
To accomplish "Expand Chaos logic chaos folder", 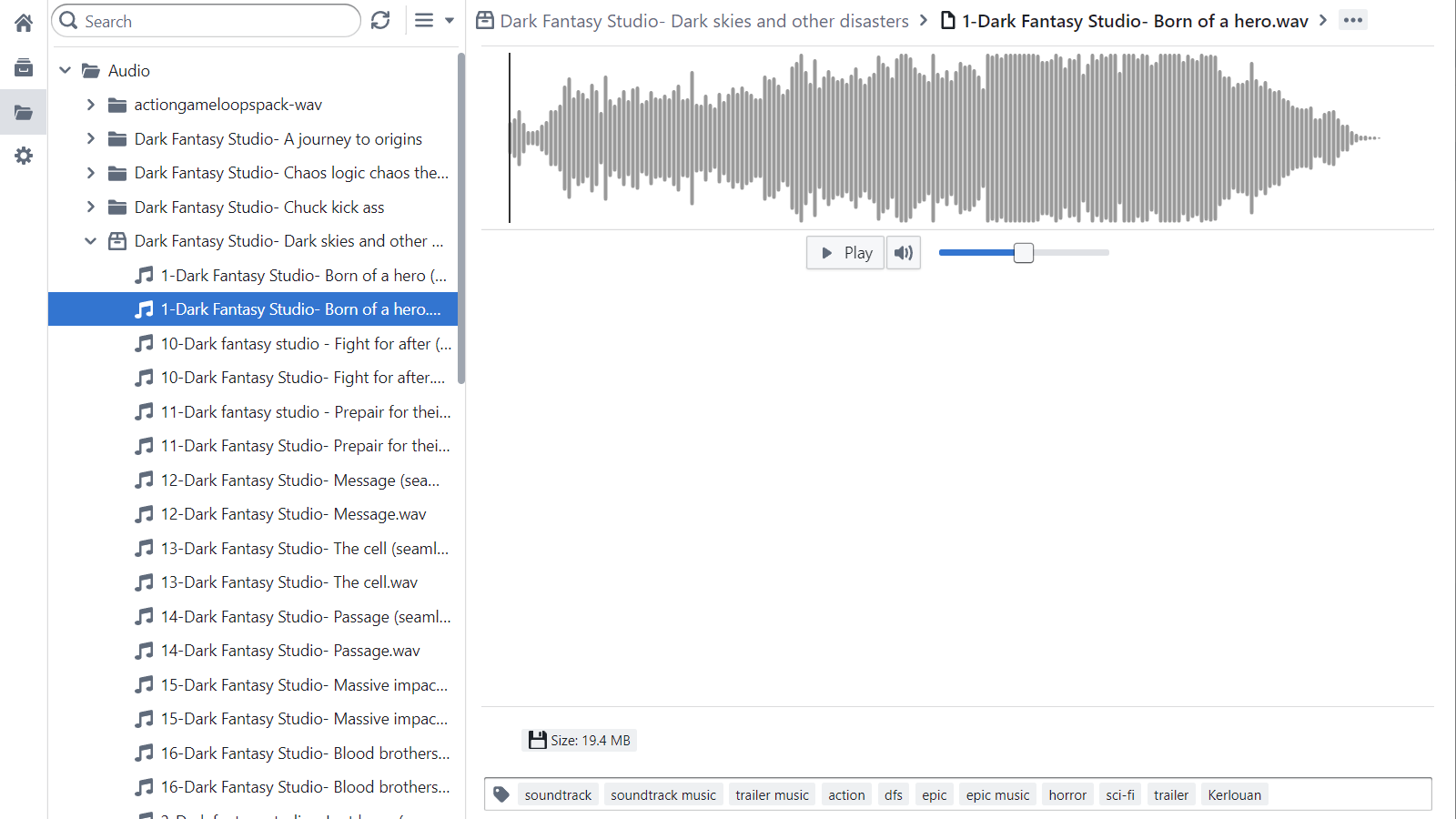I will tap(90, 173).
